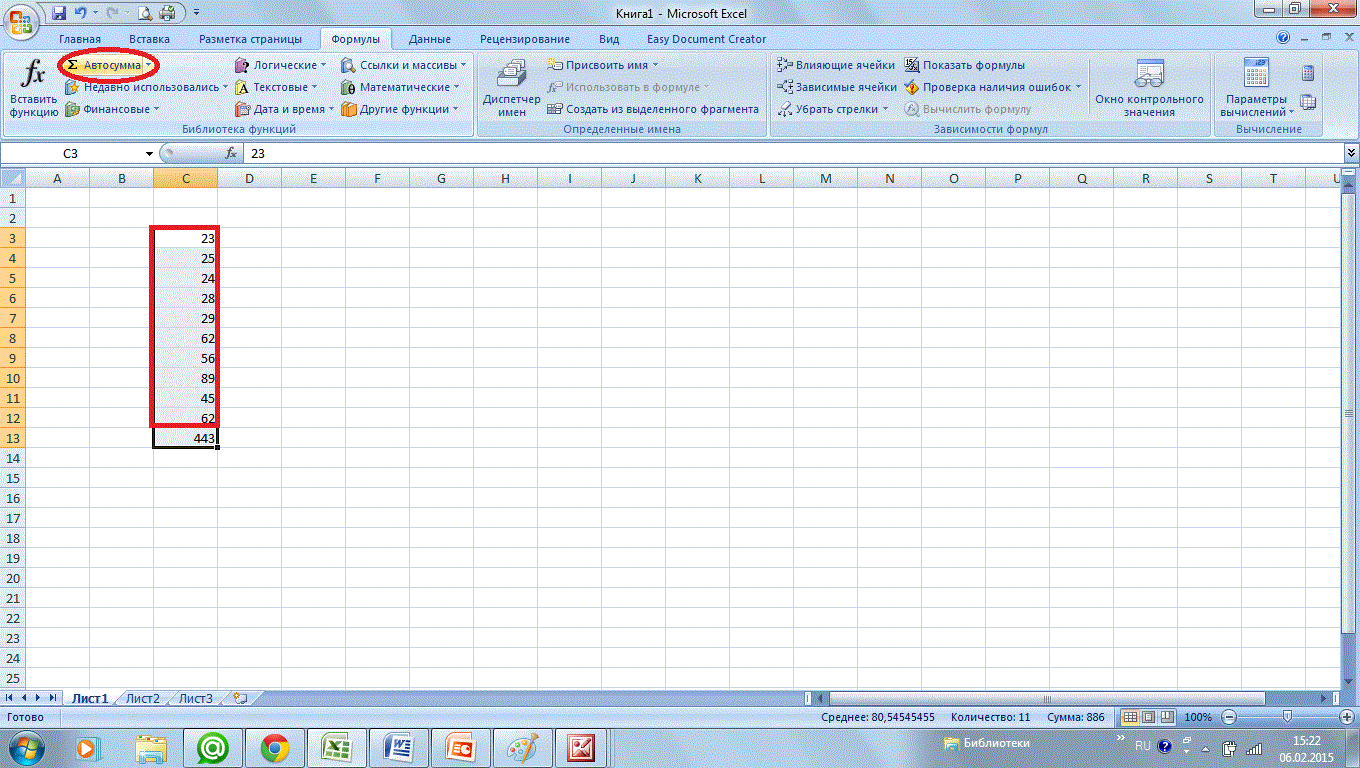Switch to Page Layout view in the status bar

1148,717
